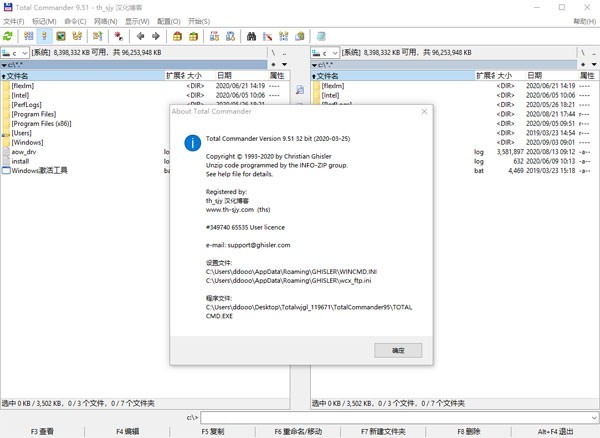Viewport: 600px width, 438px height.
Task: Open the left panel drive c dropdown
Action: (15, 52)
